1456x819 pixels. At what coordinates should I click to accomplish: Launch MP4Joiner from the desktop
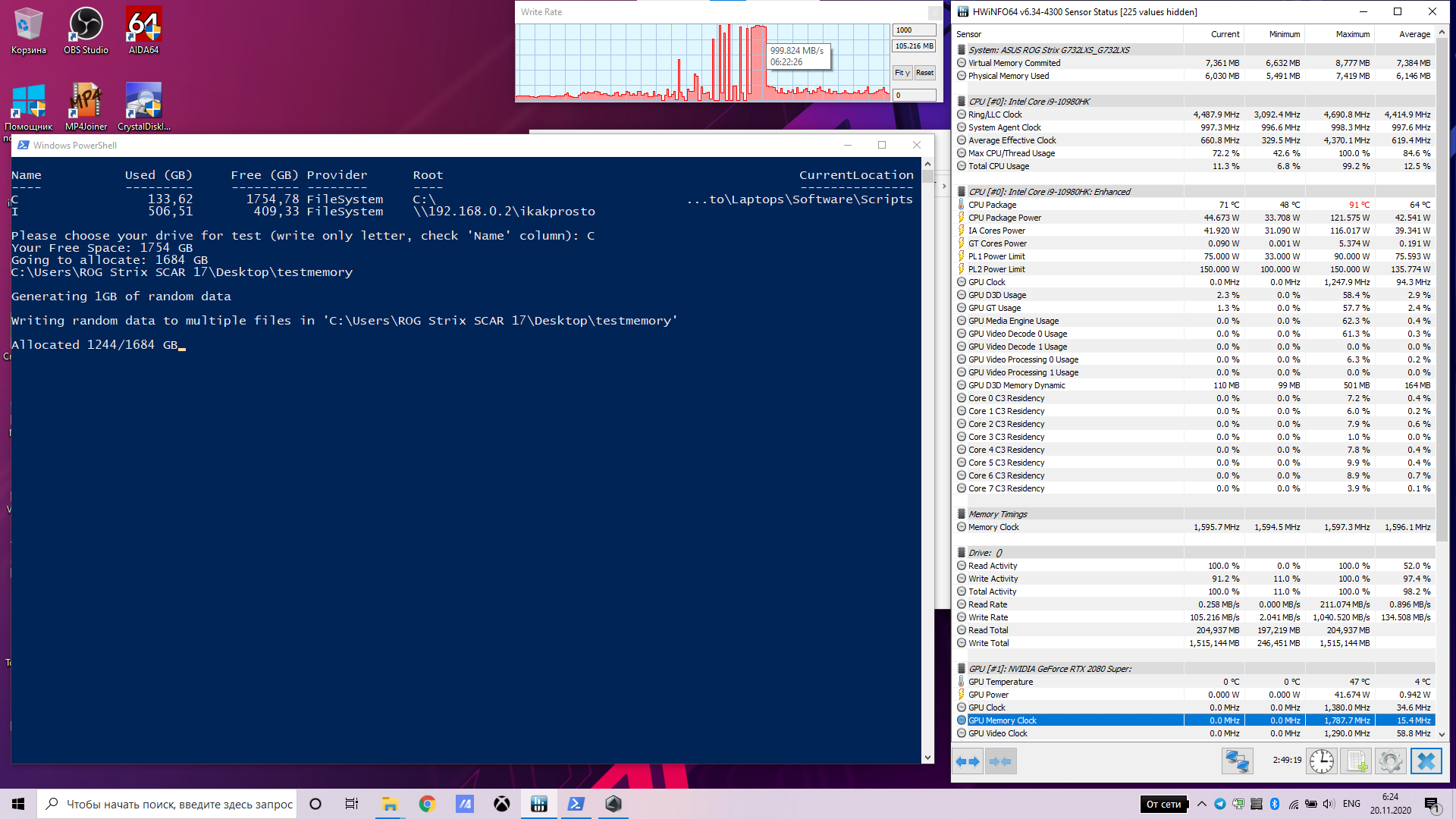pyautogui.click(x=86, y=107)
